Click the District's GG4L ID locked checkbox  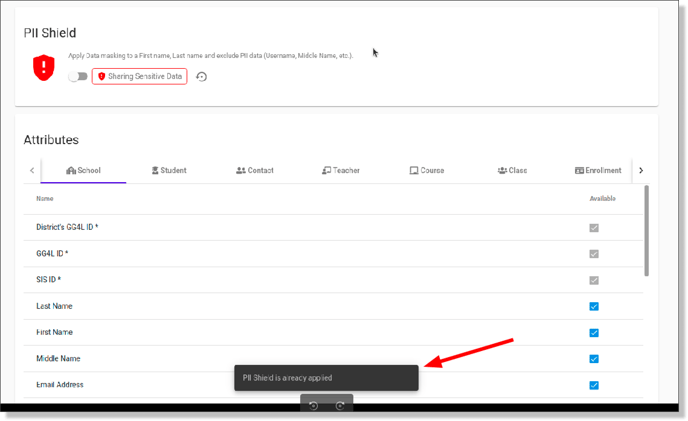click(594, 228)
